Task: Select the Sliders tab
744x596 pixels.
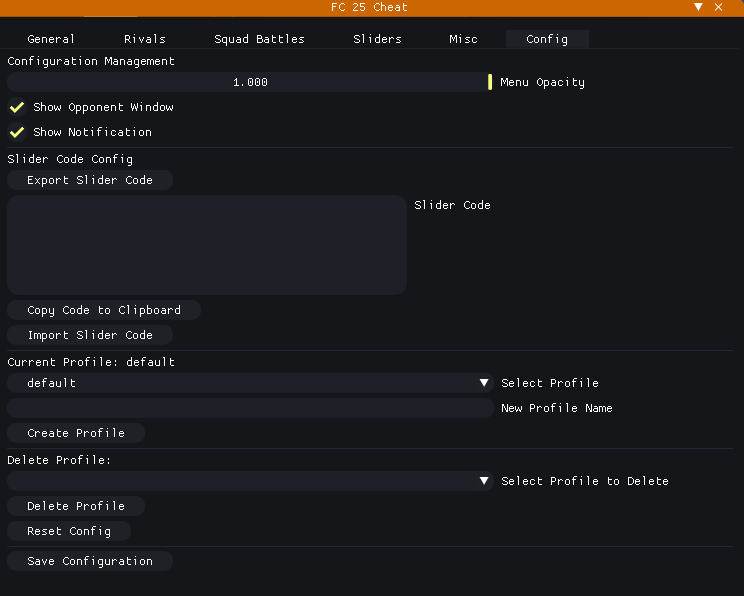Action: (377, 39)
